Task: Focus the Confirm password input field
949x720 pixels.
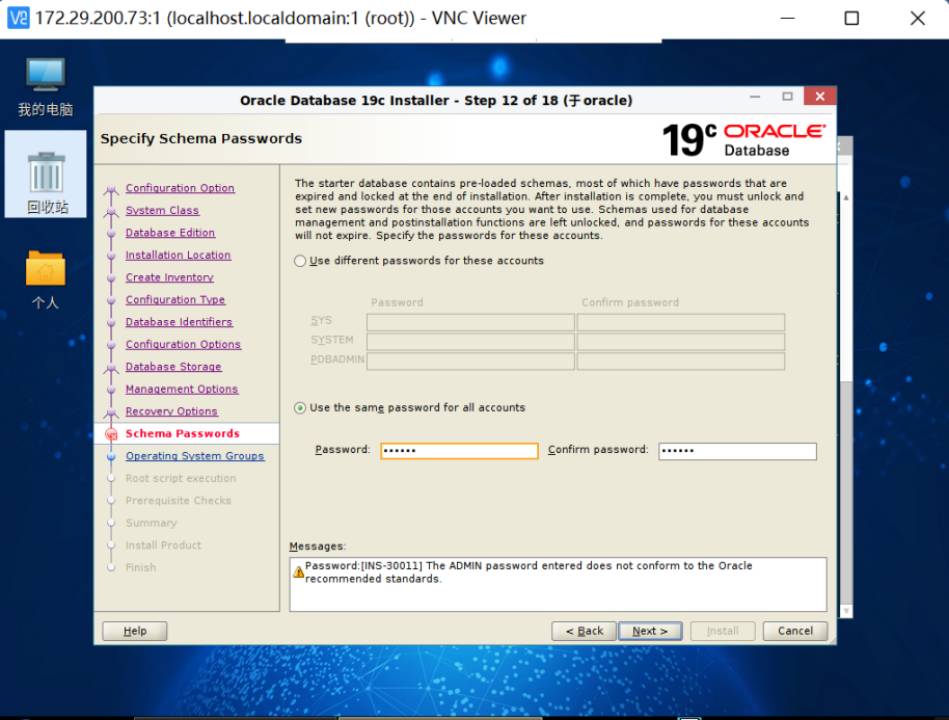Action: click(737, 451)
